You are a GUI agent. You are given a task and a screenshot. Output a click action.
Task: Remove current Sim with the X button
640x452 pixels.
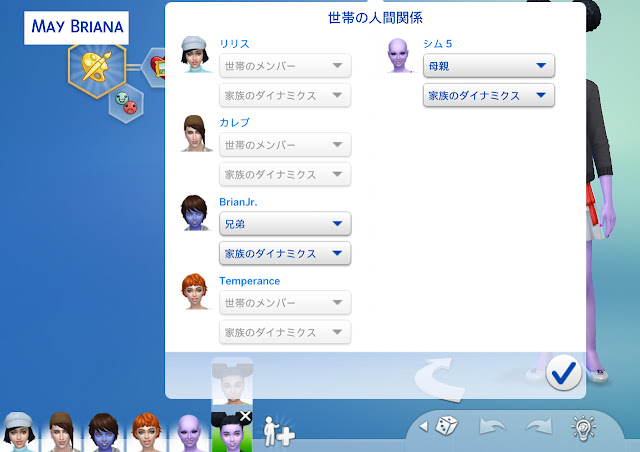pyautogui.click(x=245, y=416)
